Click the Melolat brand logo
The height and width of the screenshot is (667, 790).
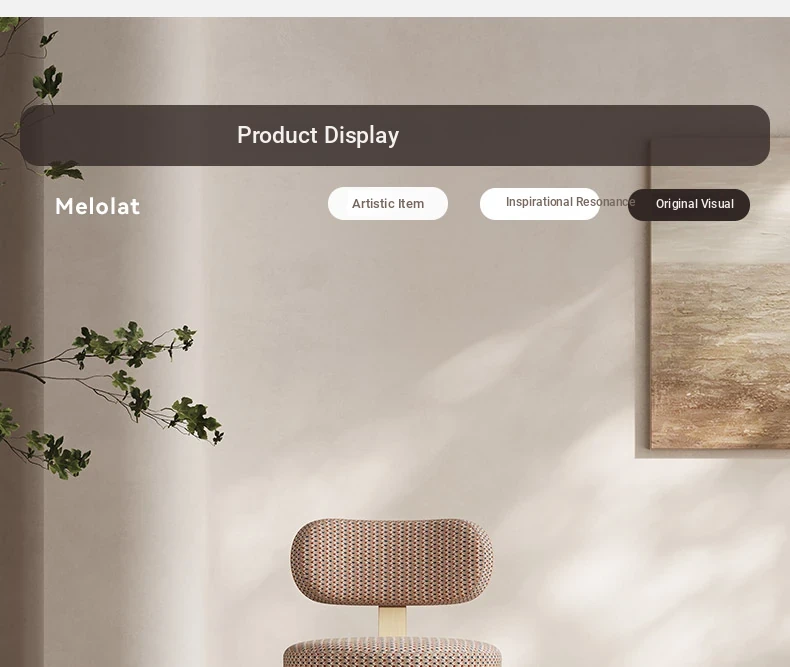[x=97, y=207]
